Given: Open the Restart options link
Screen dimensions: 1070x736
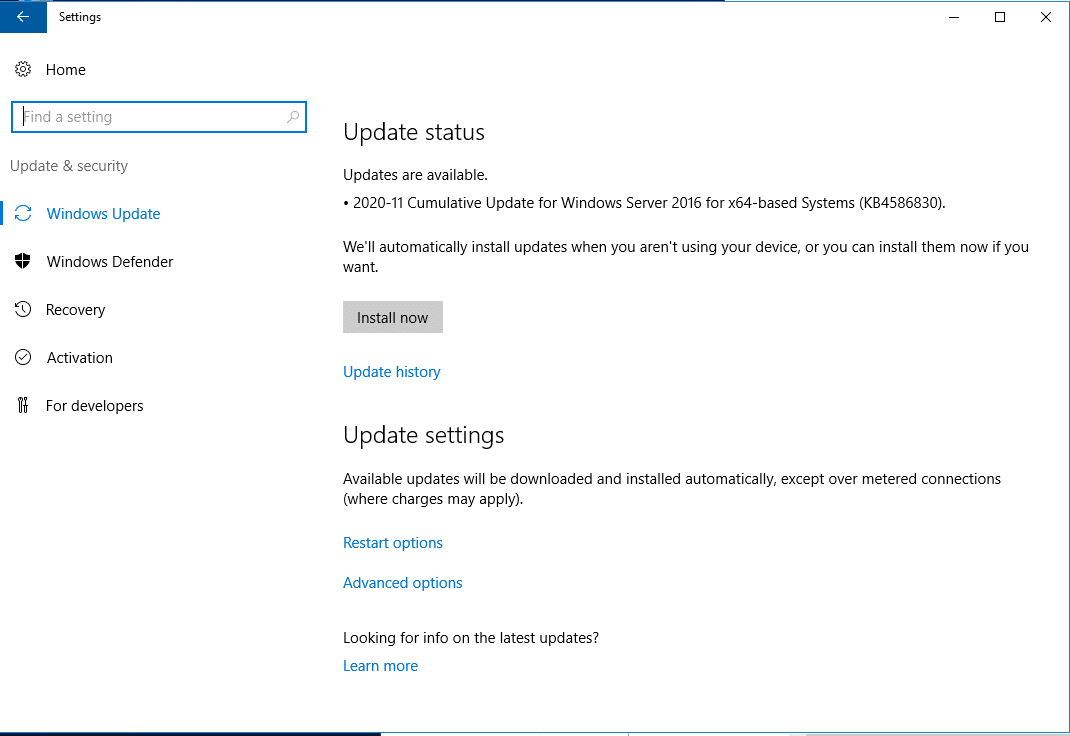Looking at the screenshot, I should click(392, 543).
